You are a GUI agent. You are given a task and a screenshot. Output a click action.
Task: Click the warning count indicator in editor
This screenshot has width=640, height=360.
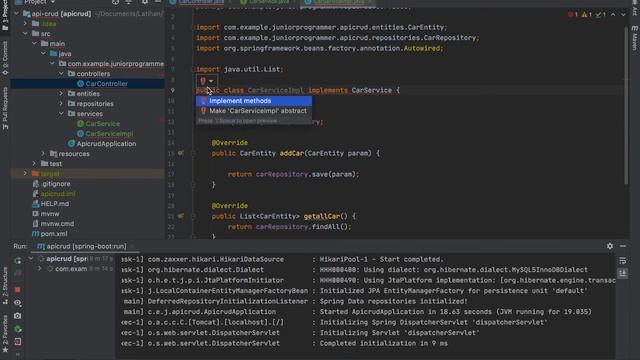coord(586,15)
